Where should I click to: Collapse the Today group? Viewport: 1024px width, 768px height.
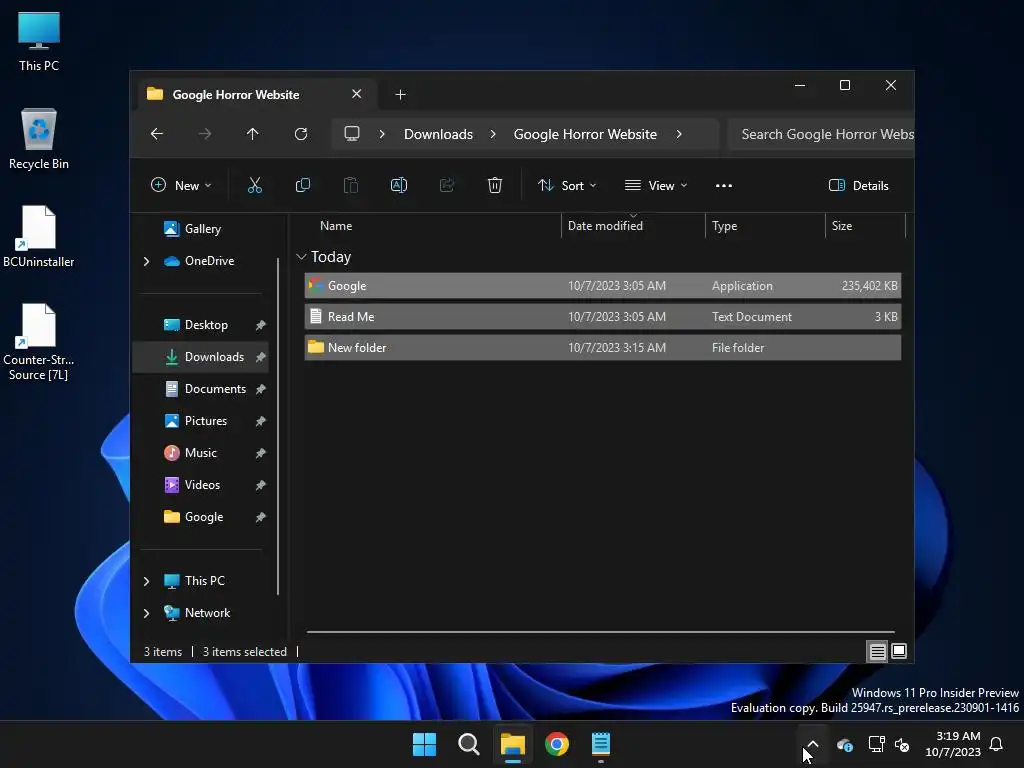click(301, 257)
